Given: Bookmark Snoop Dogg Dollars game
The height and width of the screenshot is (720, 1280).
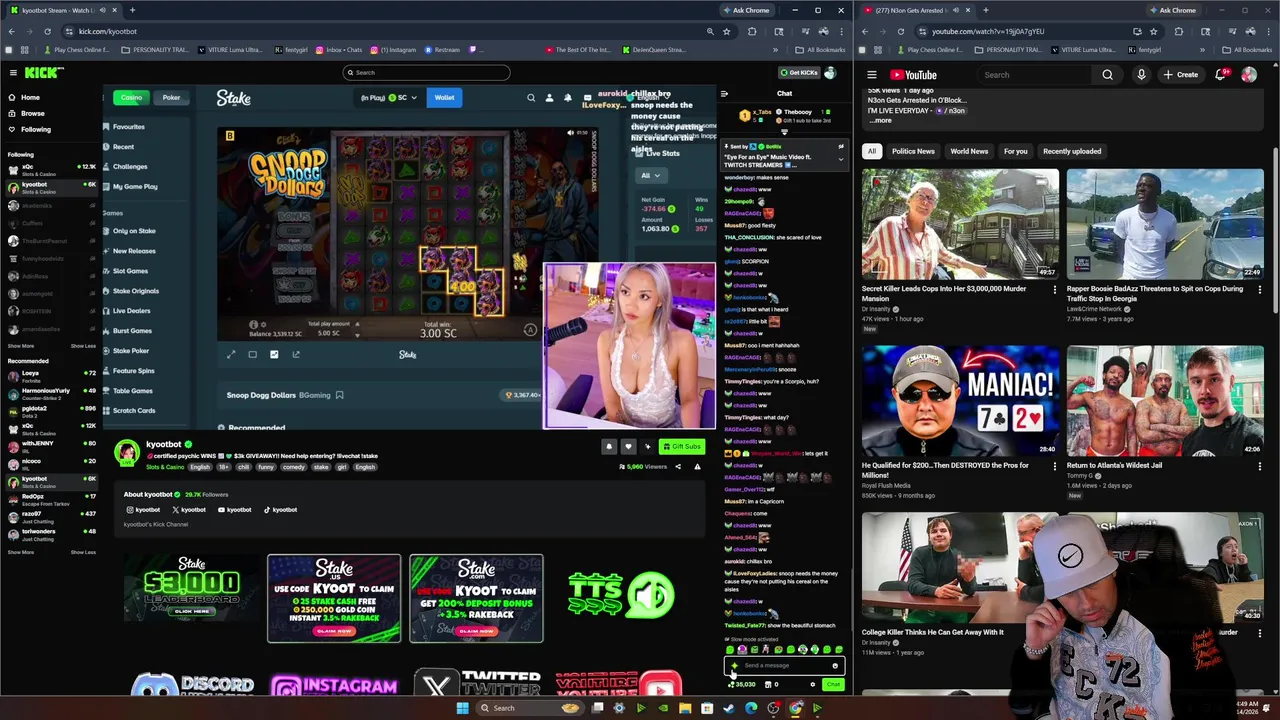Looking at the screenshot, I should click(x=339, y=395).
